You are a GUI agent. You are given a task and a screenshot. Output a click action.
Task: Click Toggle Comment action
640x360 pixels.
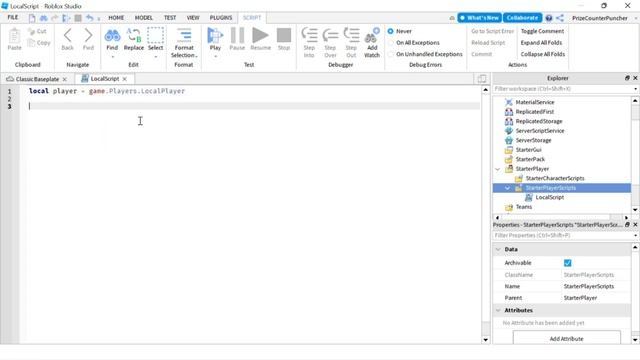(x=542, y=31)
